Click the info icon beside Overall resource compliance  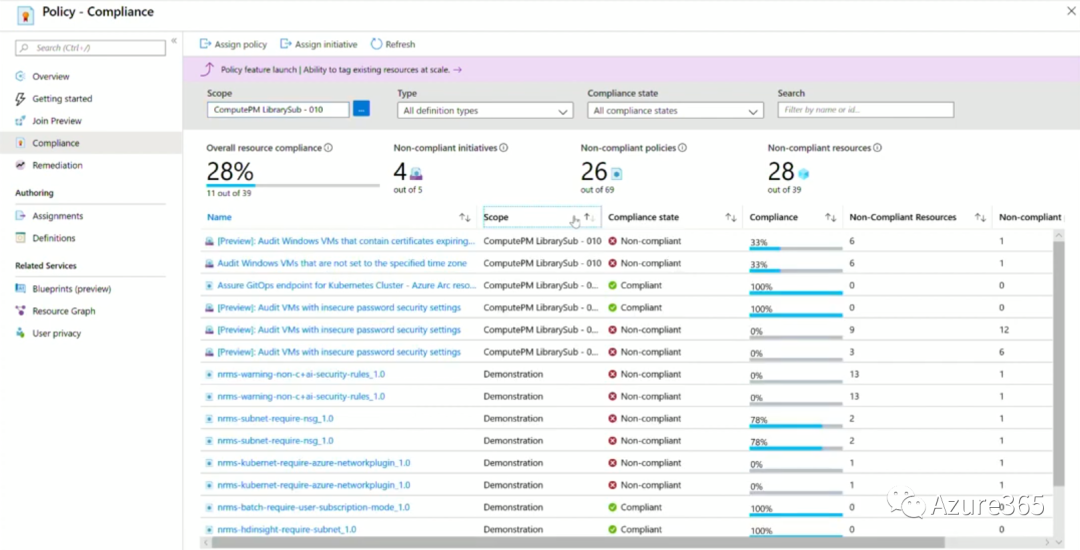coord(328,148)
